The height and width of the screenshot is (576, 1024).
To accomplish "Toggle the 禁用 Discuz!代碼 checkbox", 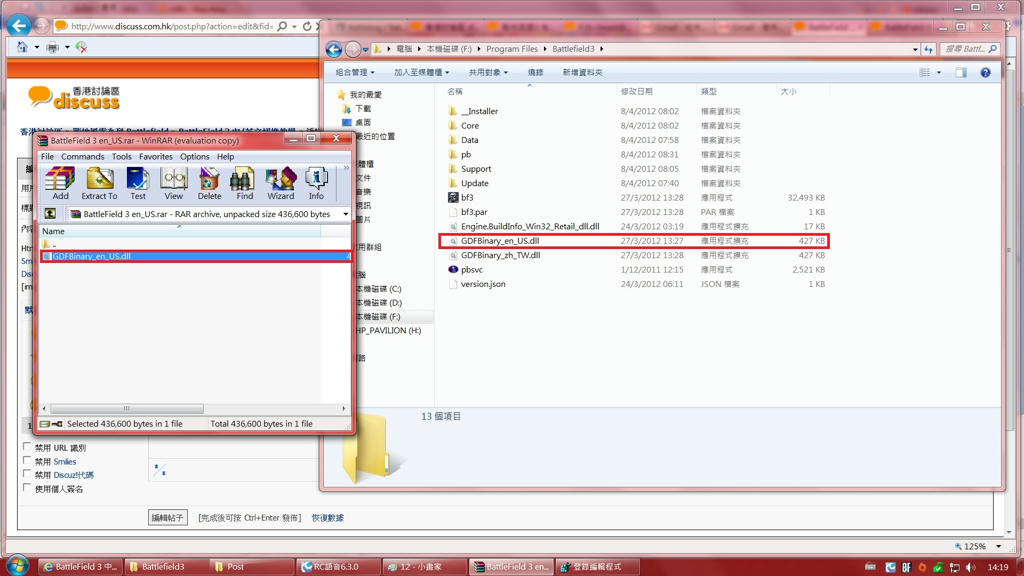I will 27,474.
